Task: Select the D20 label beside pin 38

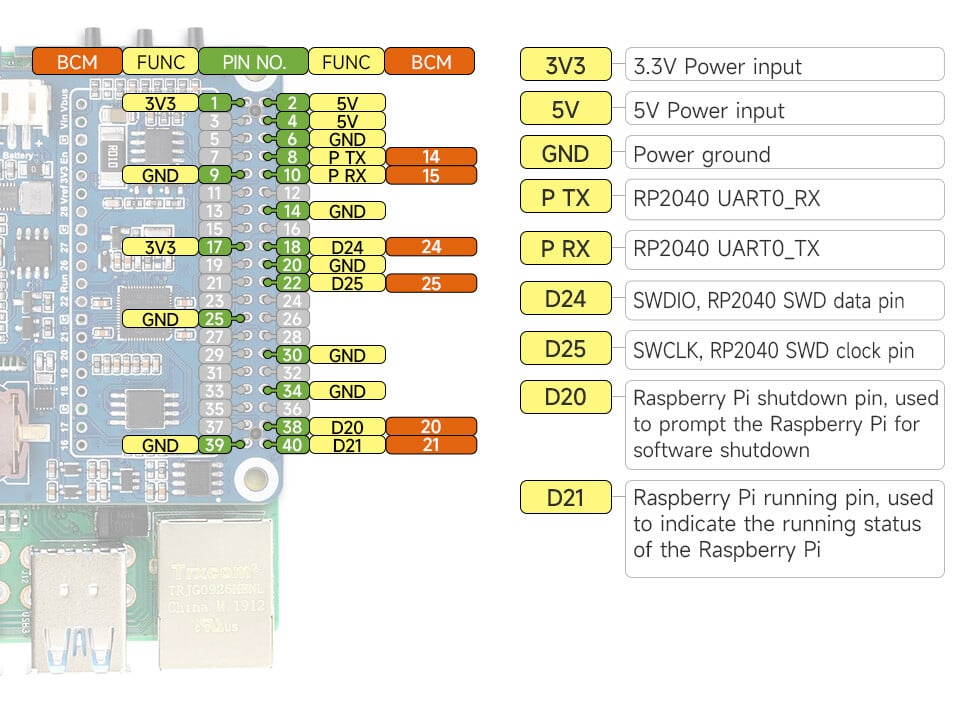Action: click(347, 427)
